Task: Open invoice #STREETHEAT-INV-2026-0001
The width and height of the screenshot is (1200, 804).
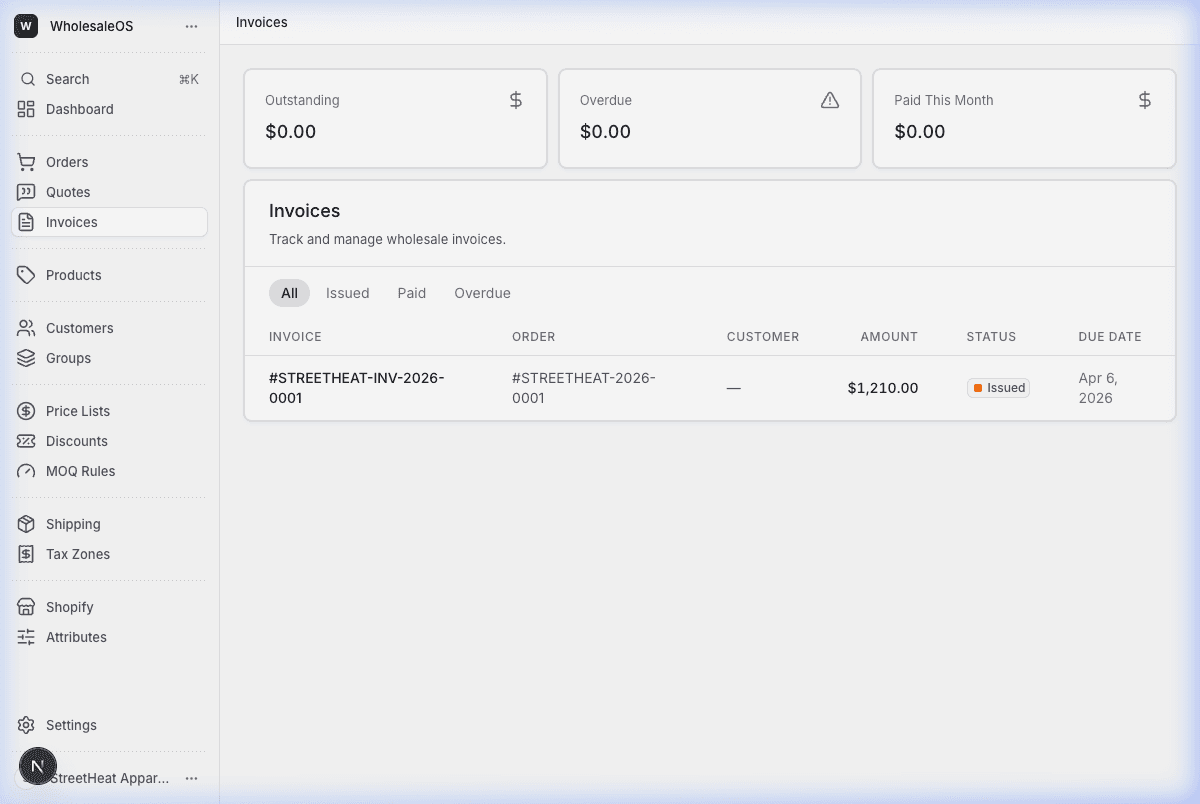Action: coord(356,388)
